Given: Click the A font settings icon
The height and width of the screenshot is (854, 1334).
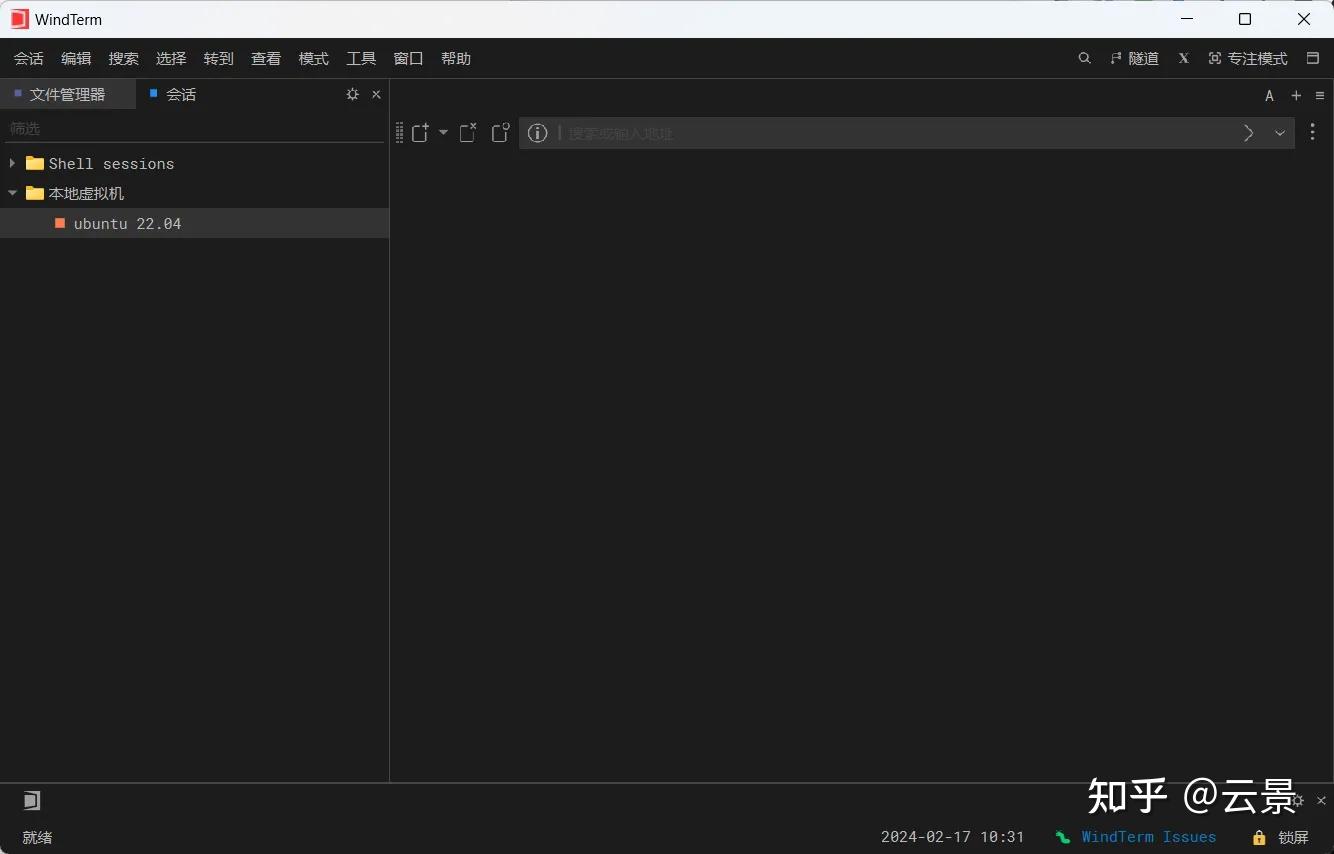Looking at the screenshot, I should [x=1269, y=96].
